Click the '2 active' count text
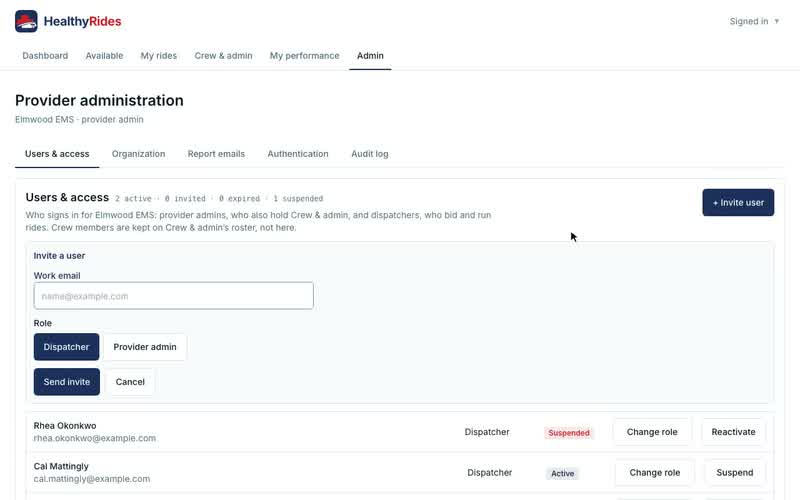This screenshot has width=800, height=500. click(133, 198)
